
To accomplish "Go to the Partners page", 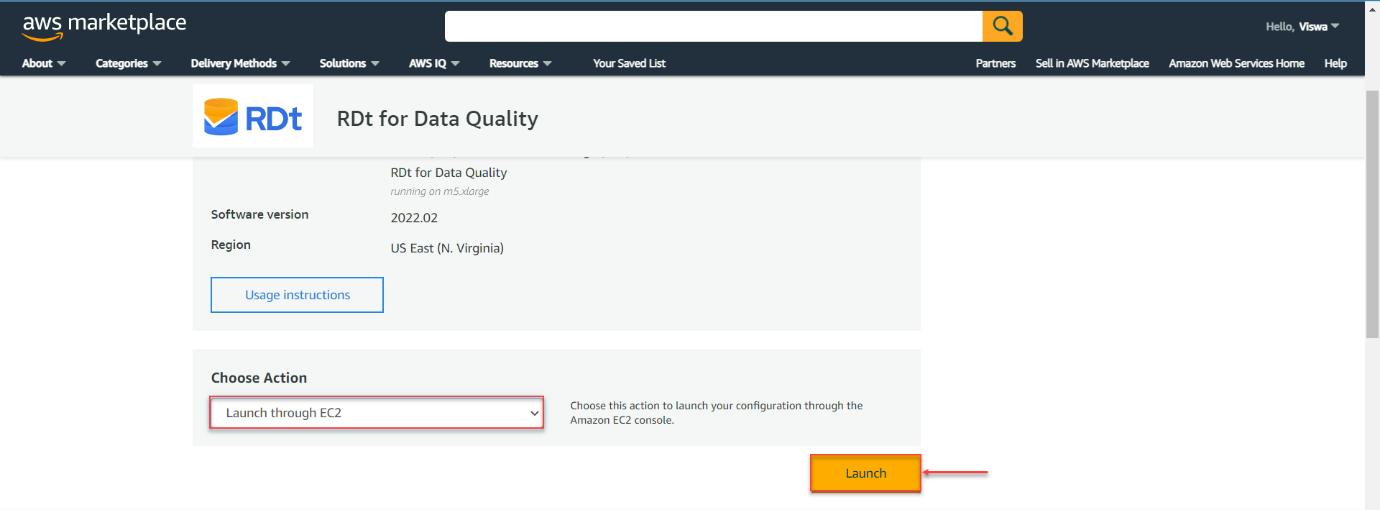I will [x=995, y=63].
